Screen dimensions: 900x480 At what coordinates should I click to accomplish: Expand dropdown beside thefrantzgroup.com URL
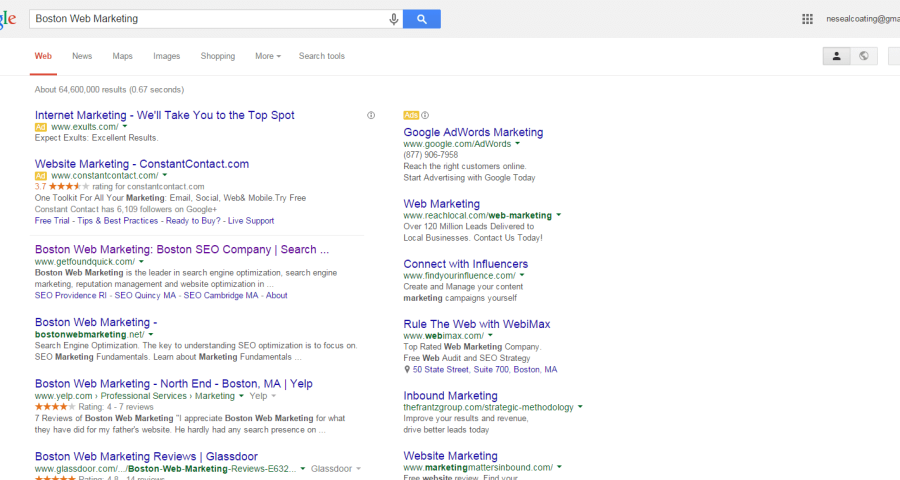coord(580,407)
